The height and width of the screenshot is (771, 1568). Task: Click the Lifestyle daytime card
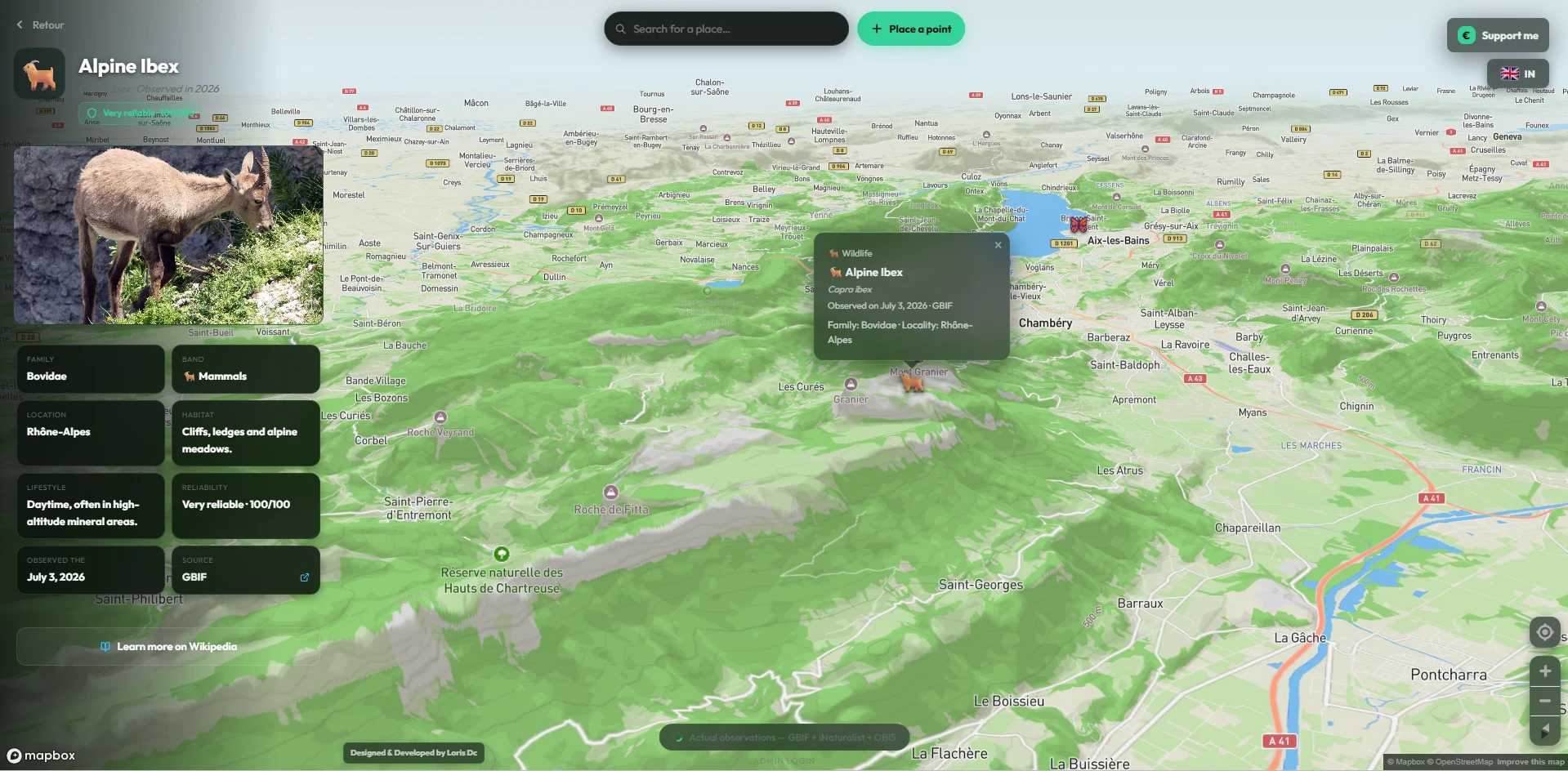point(91,506)
